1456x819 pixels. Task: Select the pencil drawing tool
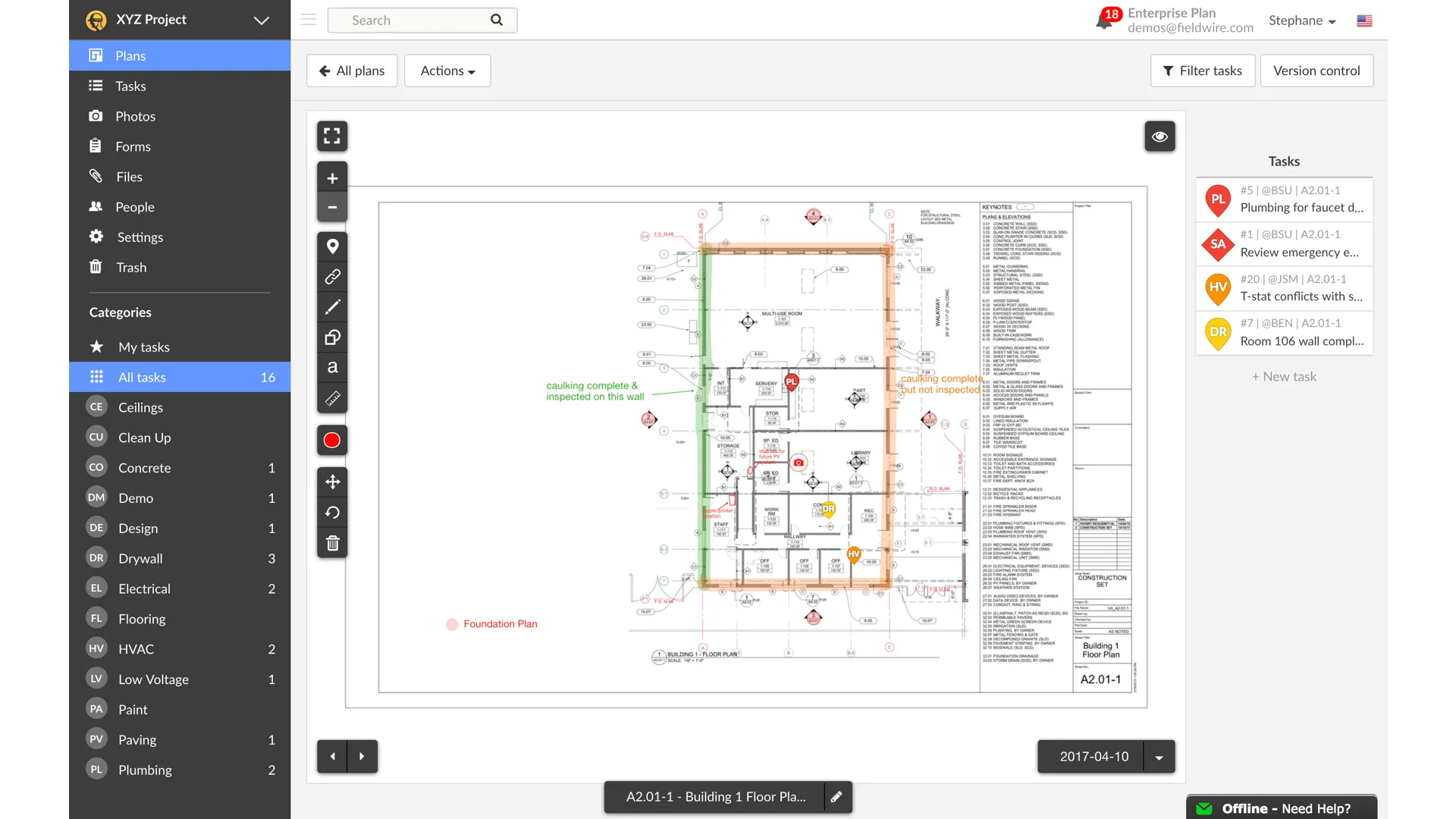point(332,307)
